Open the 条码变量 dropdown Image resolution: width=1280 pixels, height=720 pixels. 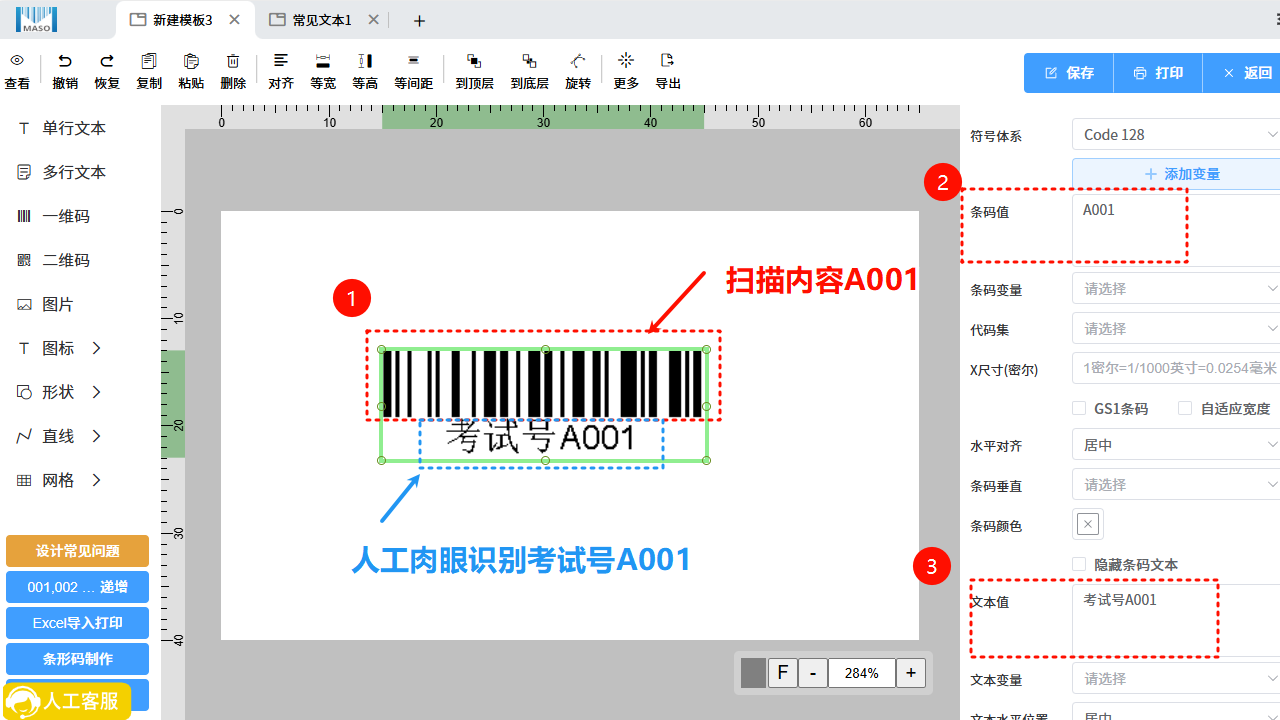click(1176, 289)
